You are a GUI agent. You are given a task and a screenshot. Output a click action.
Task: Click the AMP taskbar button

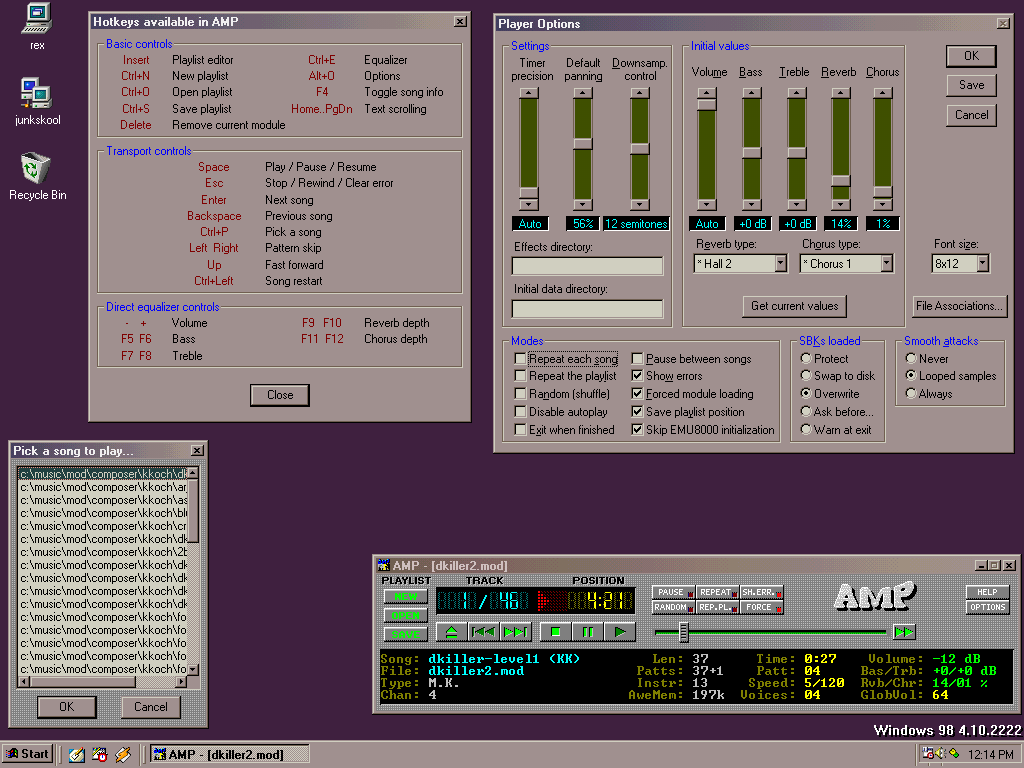(x=229, y=755)
